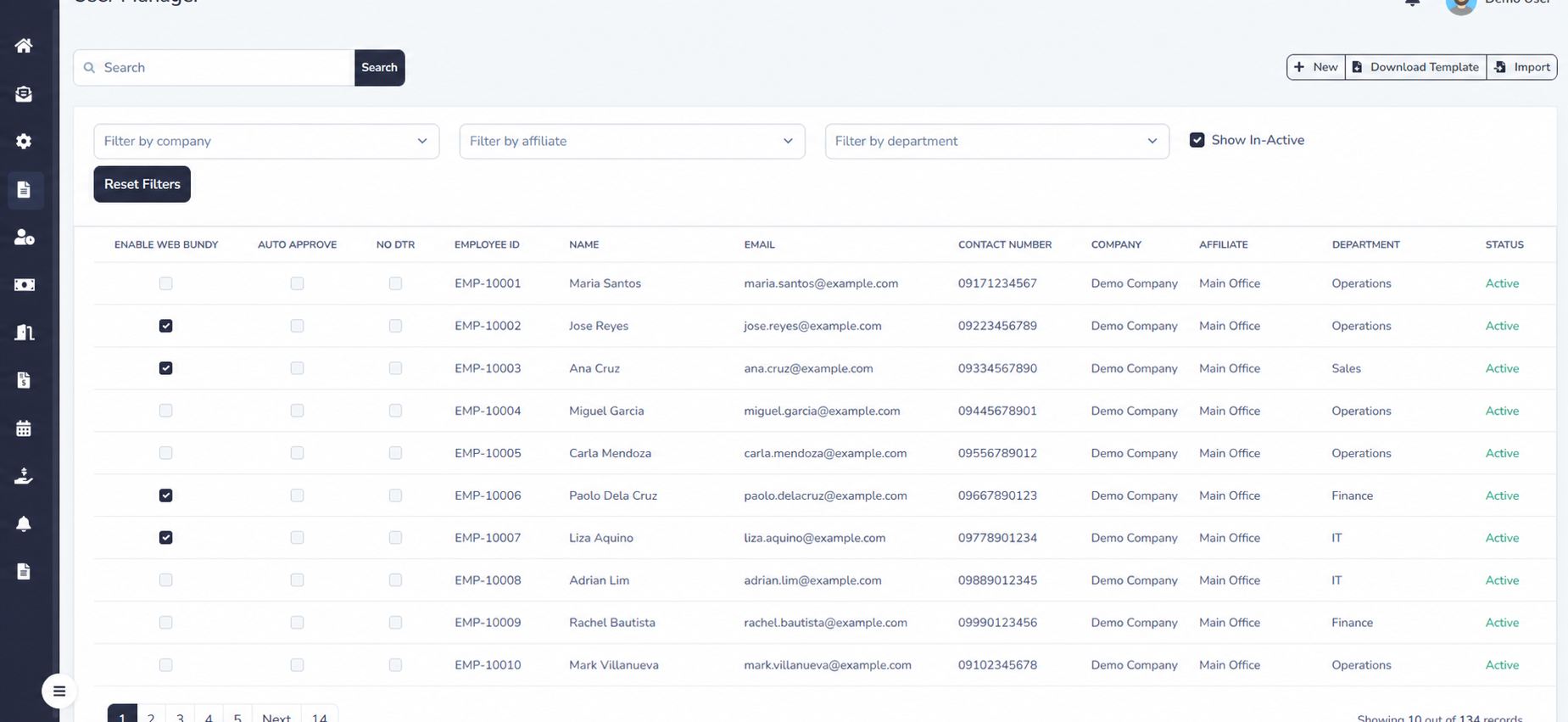1568x722 pixels.
Task: Open the settings gear sidebar icon
Action: click(x=24, y=142)
